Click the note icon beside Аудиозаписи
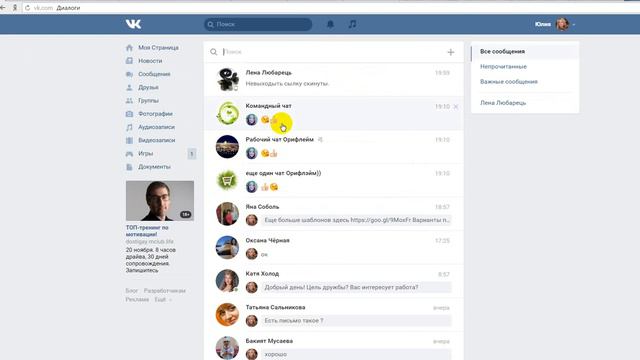This screenshot has height=360, width=640. [x=129, y=127]
